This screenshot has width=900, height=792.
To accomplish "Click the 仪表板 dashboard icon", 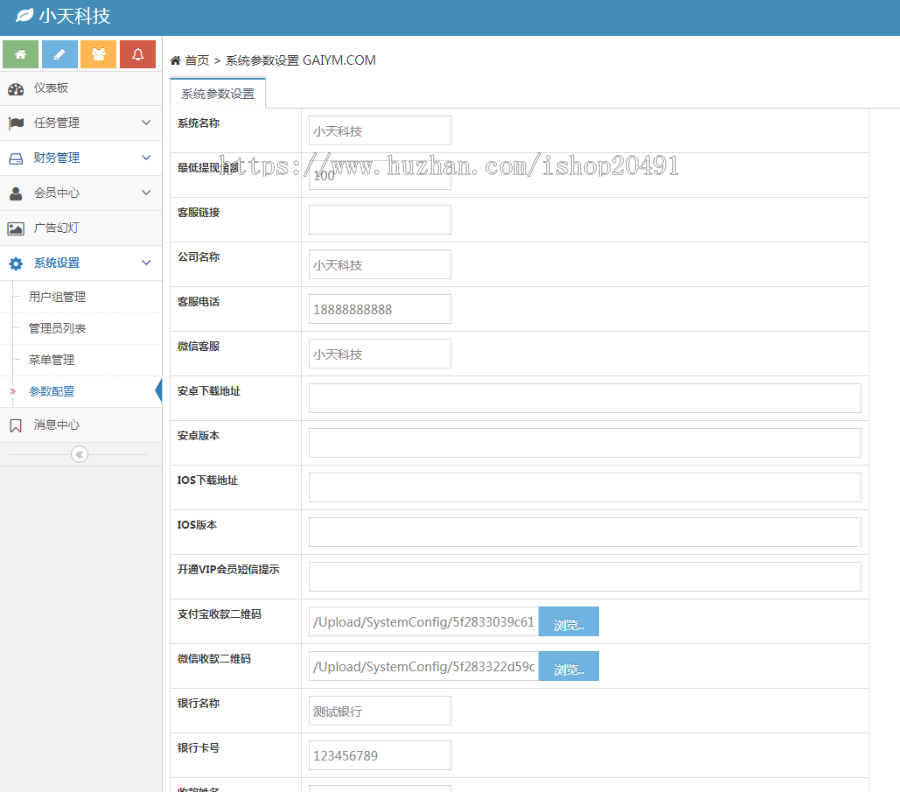I will [16, 89].
